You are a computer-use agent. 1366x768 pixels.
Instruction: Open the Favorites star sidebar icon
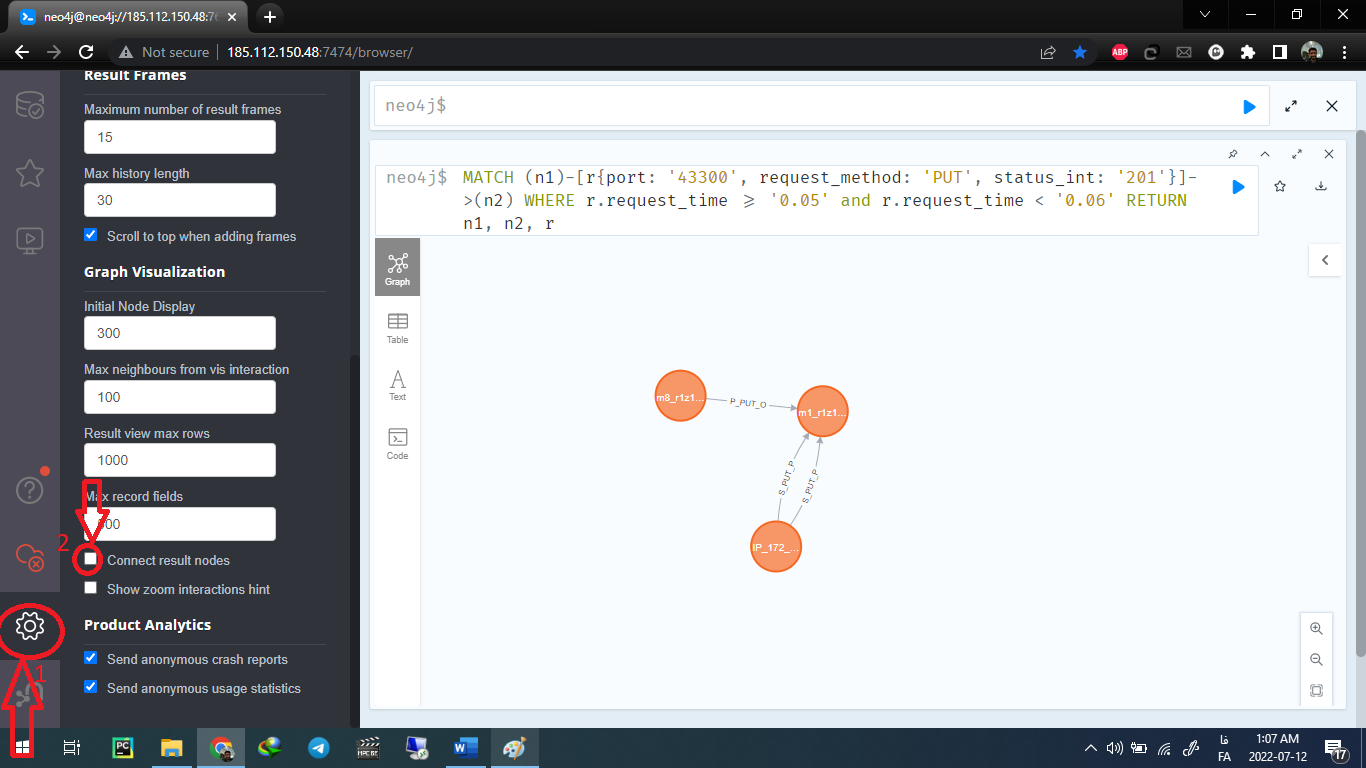(x=29, y=172)
